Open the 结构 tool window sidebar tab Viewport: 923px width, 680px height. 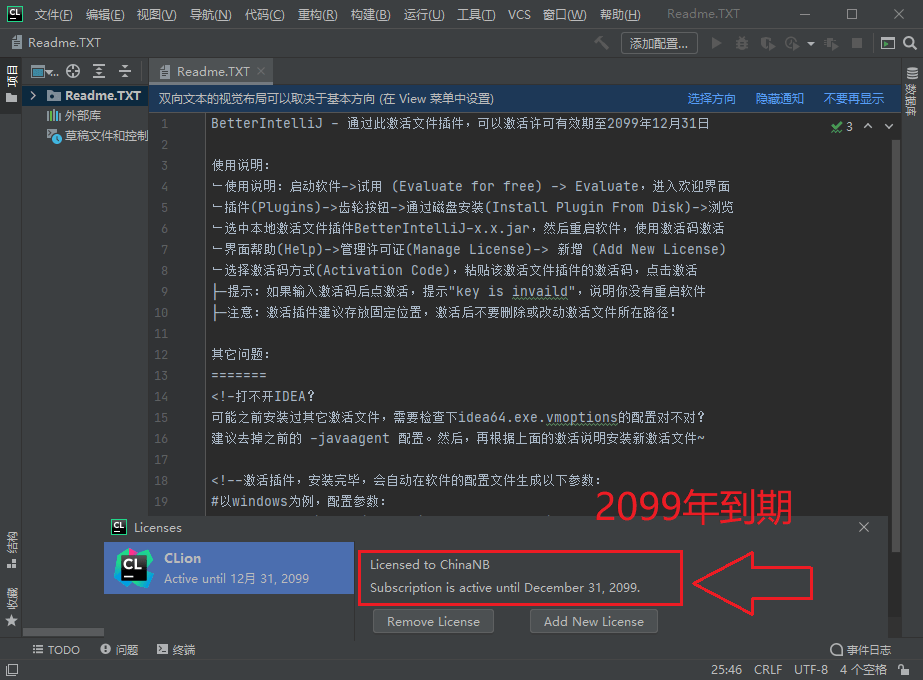[x=11, y=550]
